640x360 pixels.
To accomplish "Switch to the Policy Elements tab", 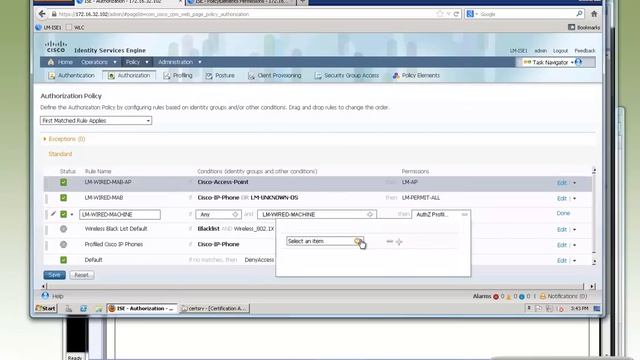I will [x=416, y=76].
